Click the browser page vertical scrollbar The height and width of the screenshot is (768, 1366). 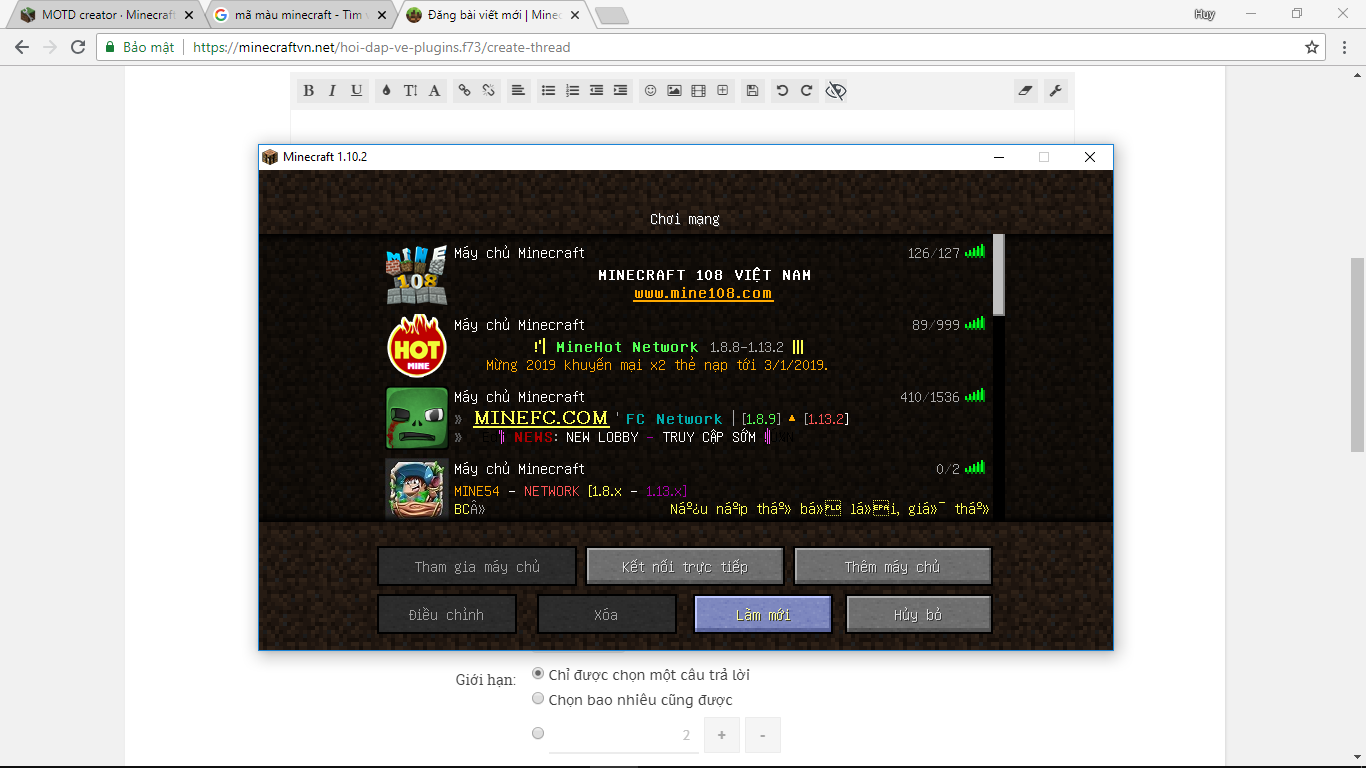point(1357,354)
